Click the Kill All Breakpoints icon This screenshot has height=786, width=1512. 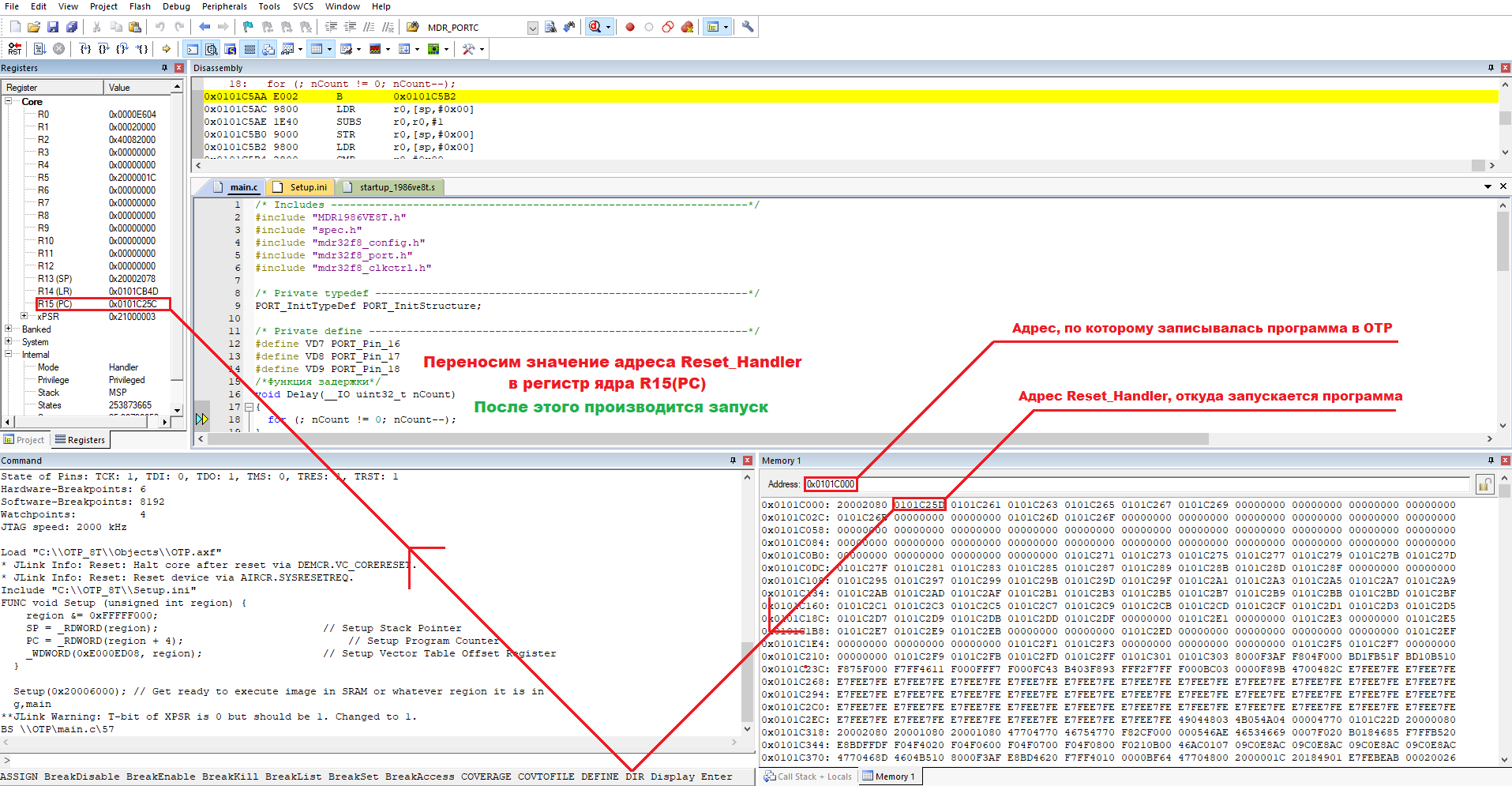pos(687,27)
